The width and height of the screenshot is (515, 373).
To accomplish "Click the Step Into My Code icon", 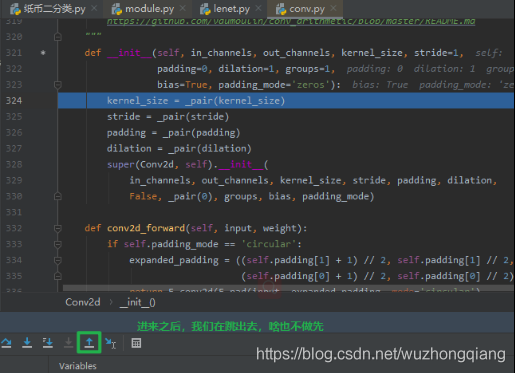I will tap(48, 343).
